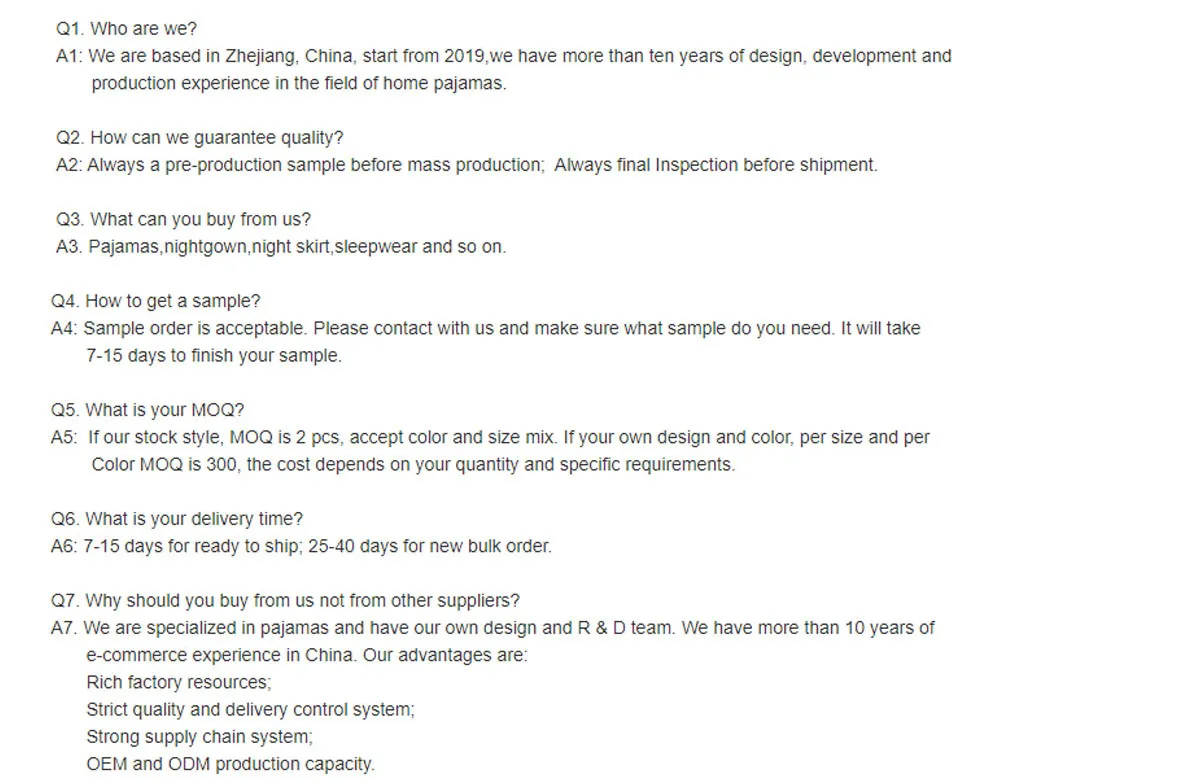Viewport: 1200px width, 781px height.
Task: Click the A4 line "Sample order is acceptable"
Action: [485, 328]
